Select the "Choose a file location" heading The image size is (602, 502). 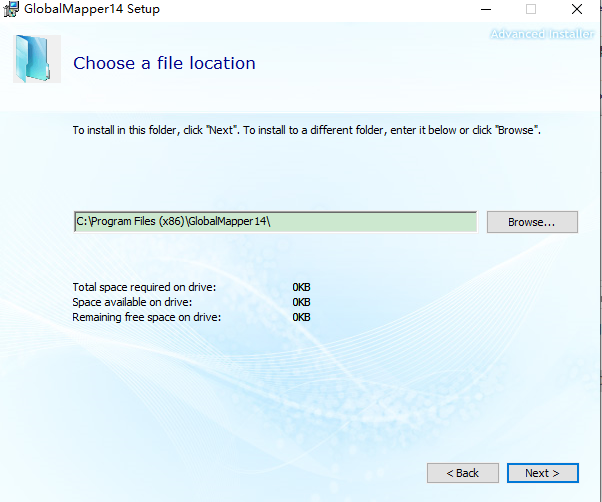pos(164,63)
